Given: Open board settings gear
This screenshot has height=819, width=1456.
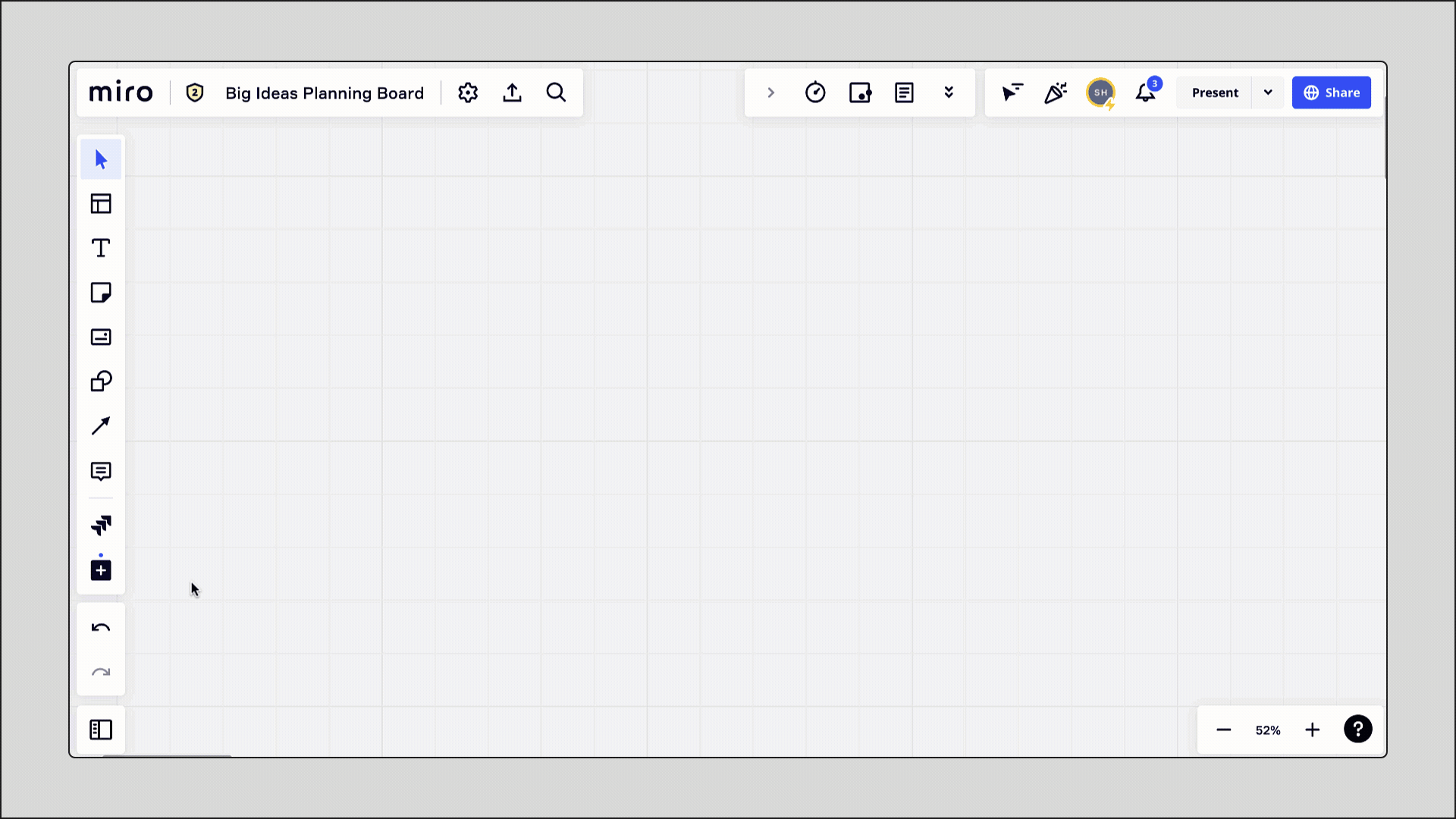Looking at the screenshot, I should [468, 93].
